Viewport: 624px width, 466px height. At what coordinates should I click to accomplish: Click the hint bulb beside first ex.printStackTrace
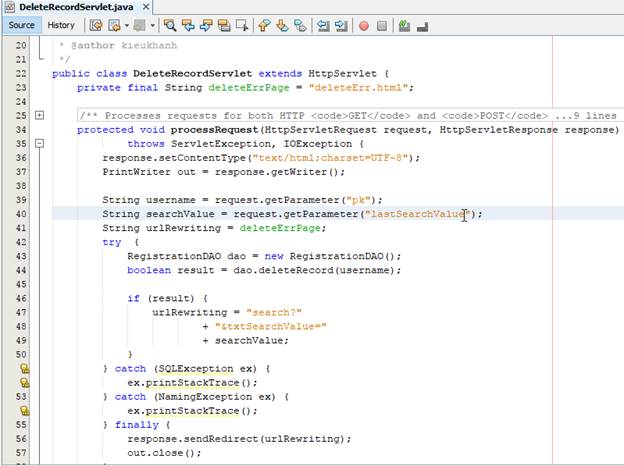(24, 382)
